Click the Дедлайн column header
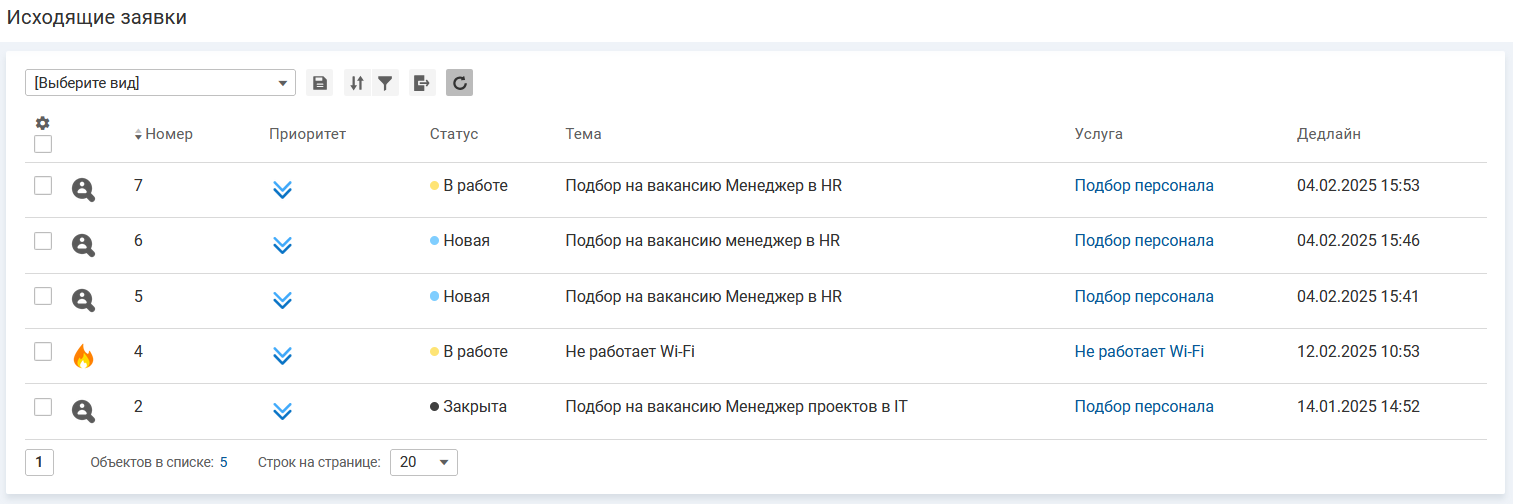The height and width of the screenshot is (504, 1513). (x=1328, y=134)
